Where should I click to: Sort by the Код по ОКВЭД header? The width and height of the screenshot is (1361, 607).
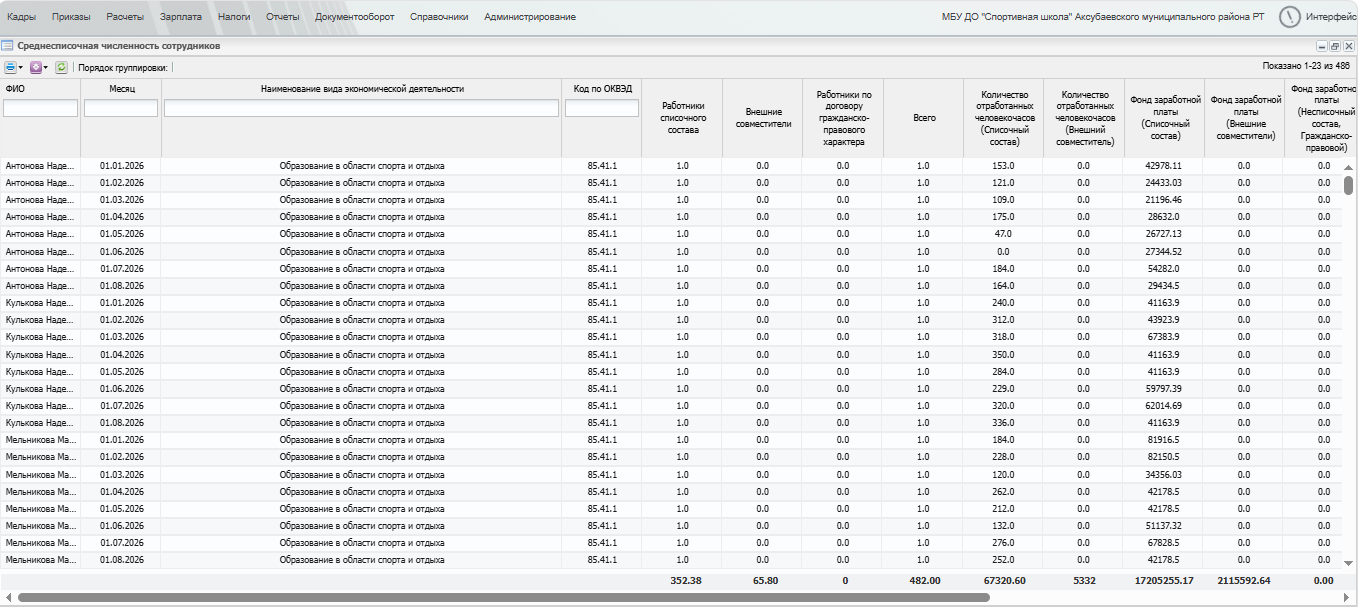pyautogui.click(x=602, y=89)
